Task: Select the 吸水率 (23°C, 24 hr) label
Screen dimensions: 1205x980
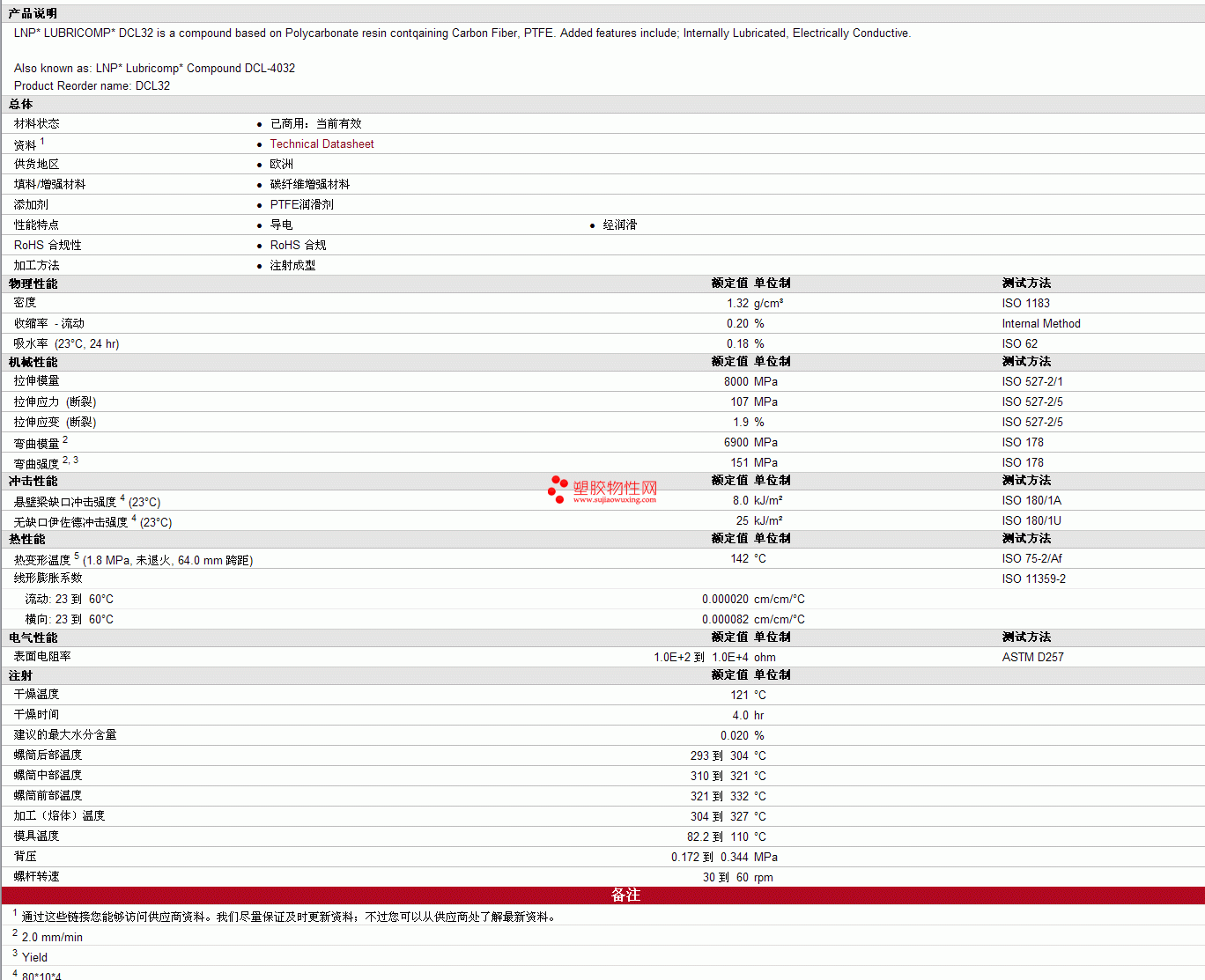Action: click(x=66, y=343)
